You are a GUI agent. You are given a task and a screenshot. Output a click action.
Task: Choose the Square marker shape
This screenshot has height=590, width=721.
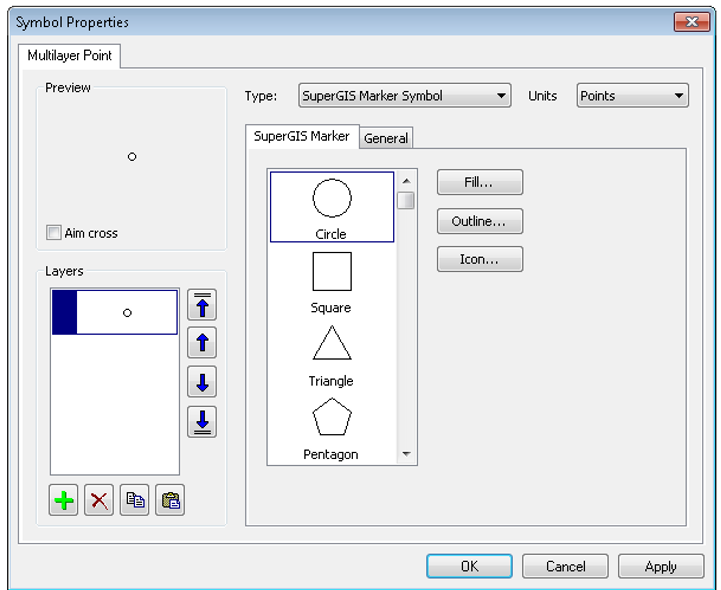click(x=331, y=280)
